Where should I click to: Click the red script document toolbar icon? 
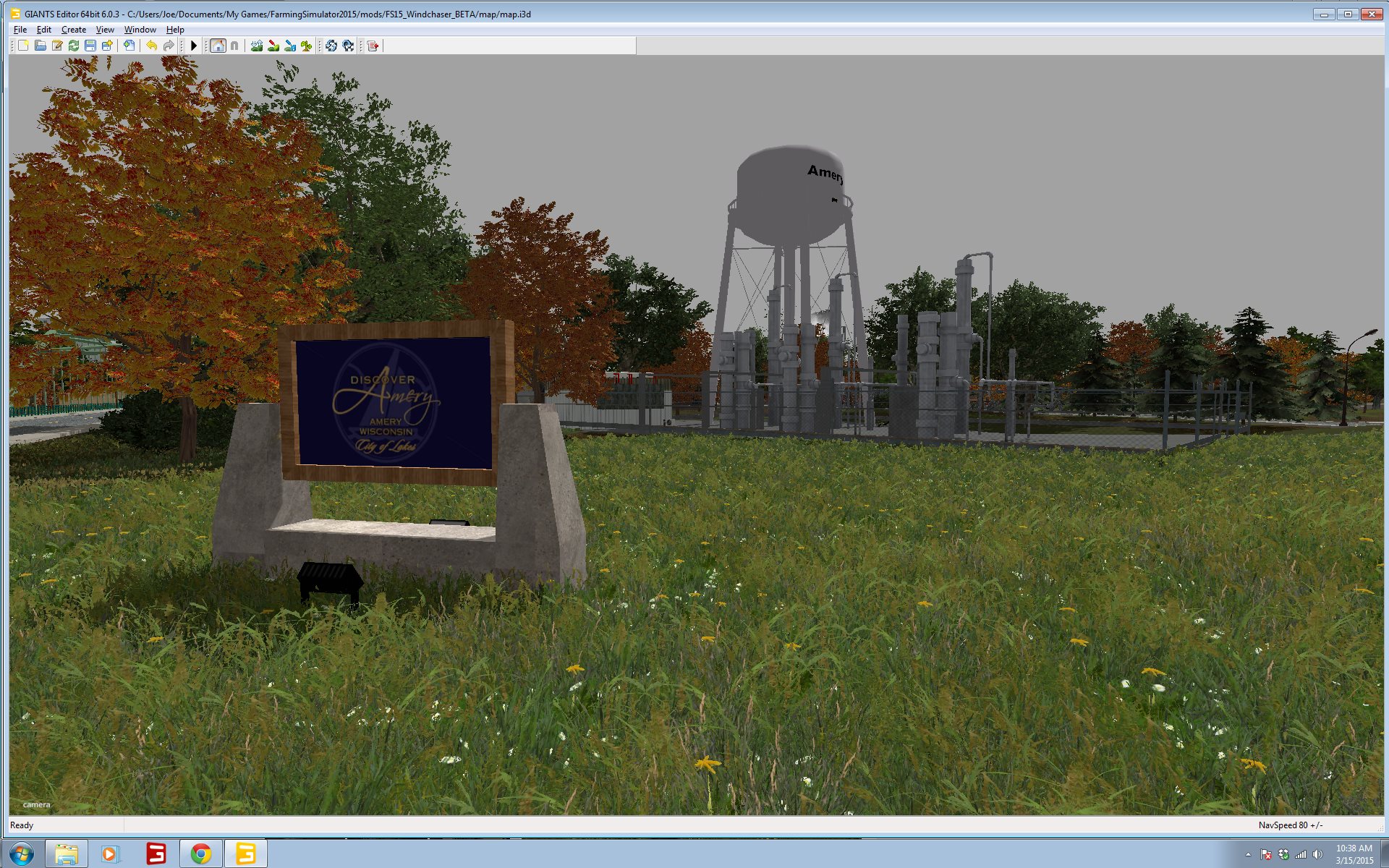(x=373, y=46)
